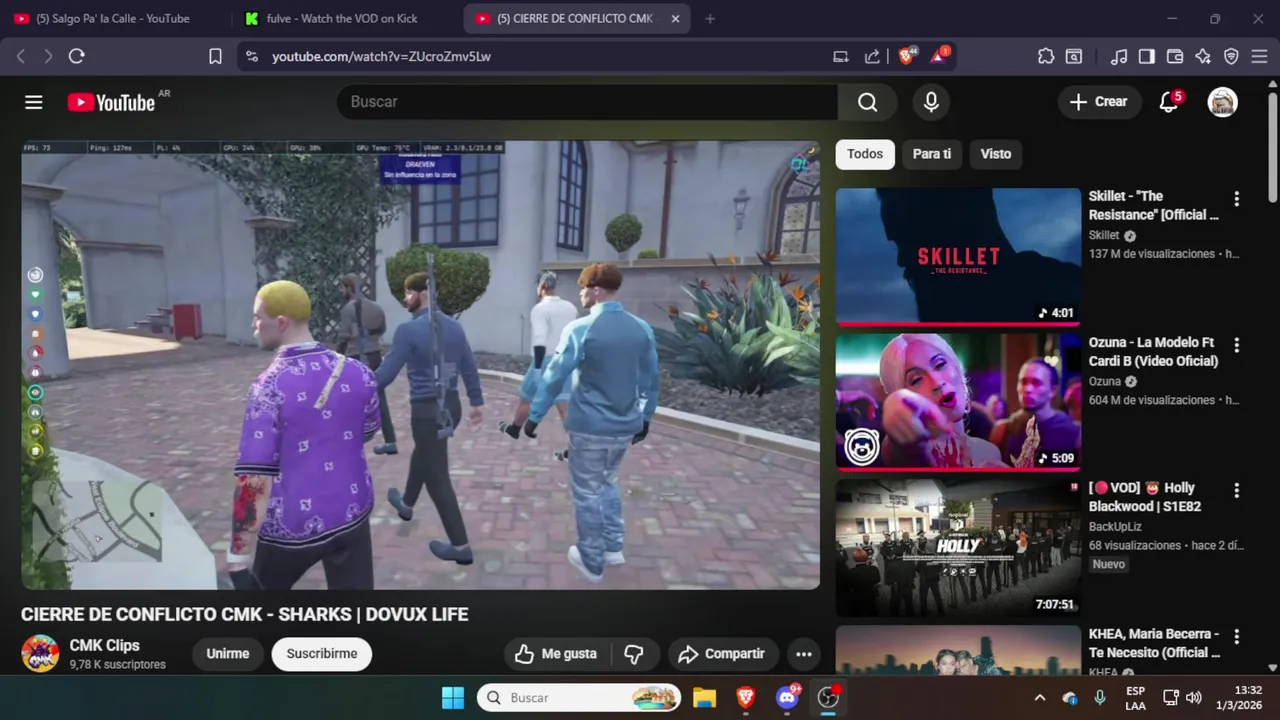The image size is (1280, 720).
Task: Bookmark this page
Action: point(215,57)
